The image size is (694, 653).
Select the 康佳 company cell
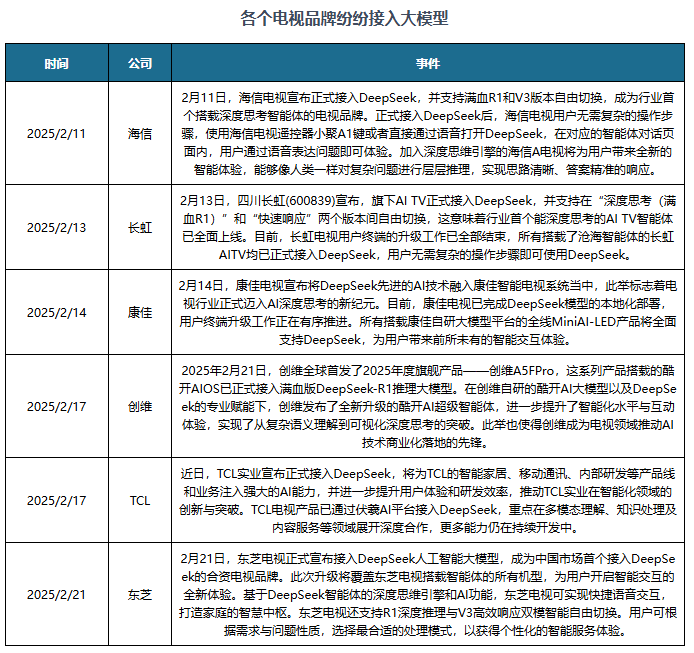click(x=141, y=311)
